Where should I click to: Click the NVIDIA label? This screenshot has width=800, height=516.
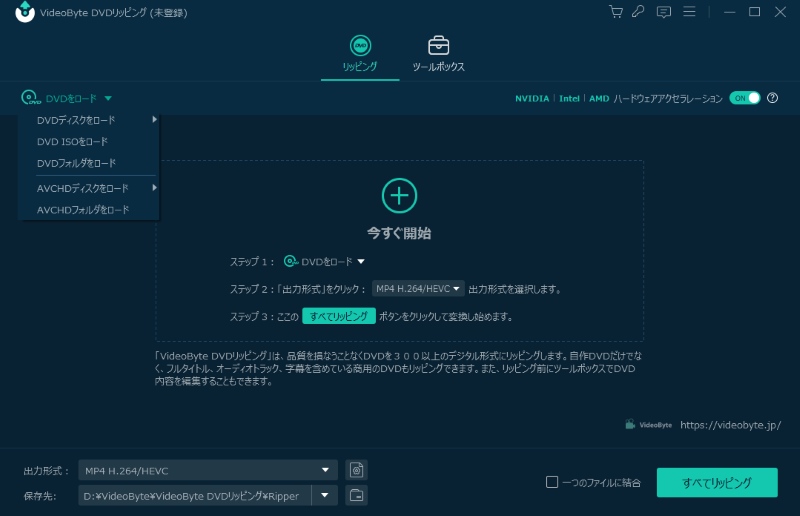click(x=532, y=98)
